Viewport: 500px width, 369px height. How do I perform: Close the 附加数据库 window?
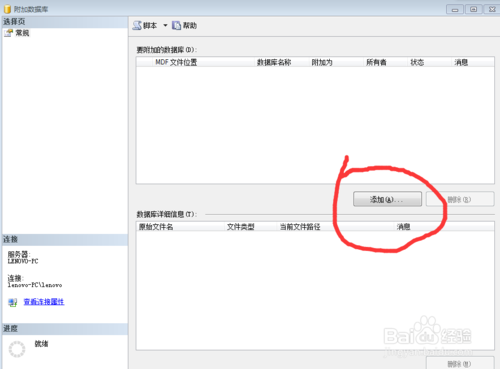click(x=492, y=9)
